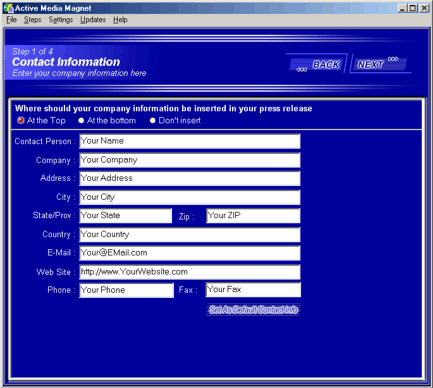
Task: Open the Steps menu
Action: click(32, 20)
